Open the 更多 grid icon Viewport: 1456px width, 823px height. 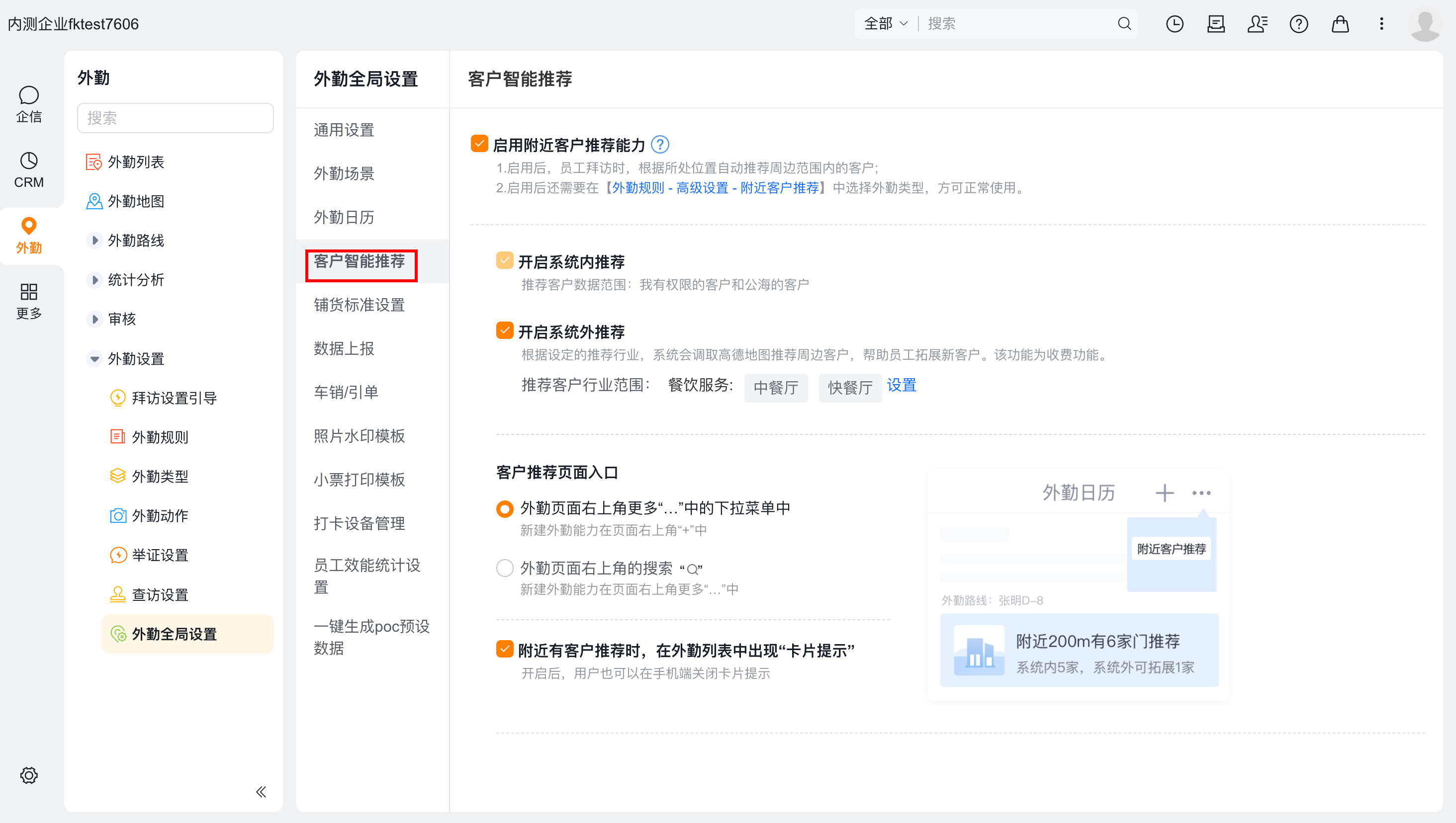point(29,301)
